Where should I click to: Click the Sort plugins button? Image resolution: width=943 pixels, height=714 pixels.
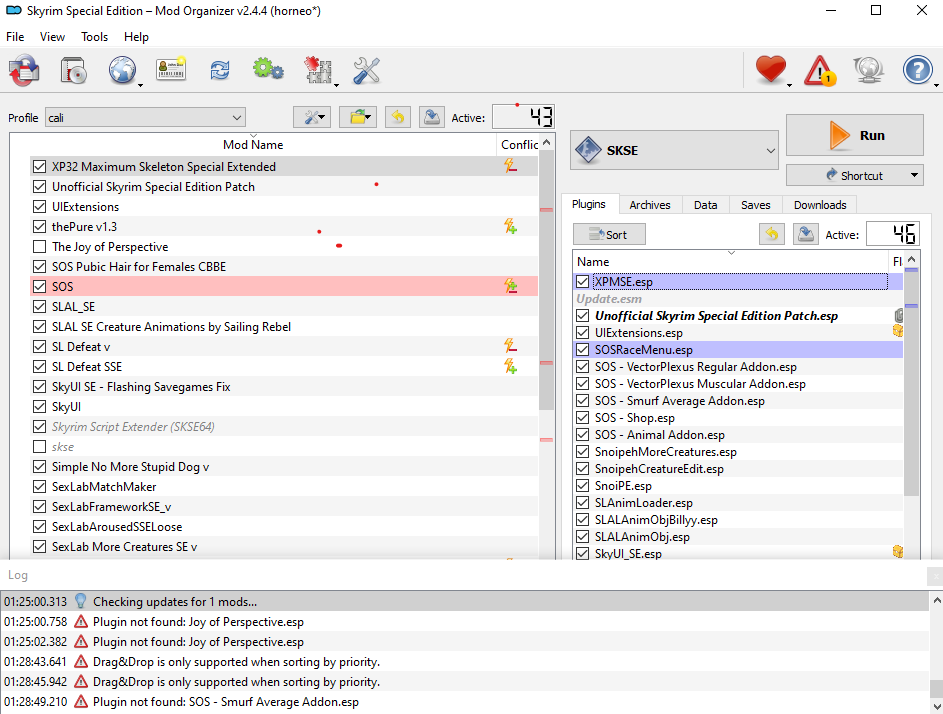point(609,234)
